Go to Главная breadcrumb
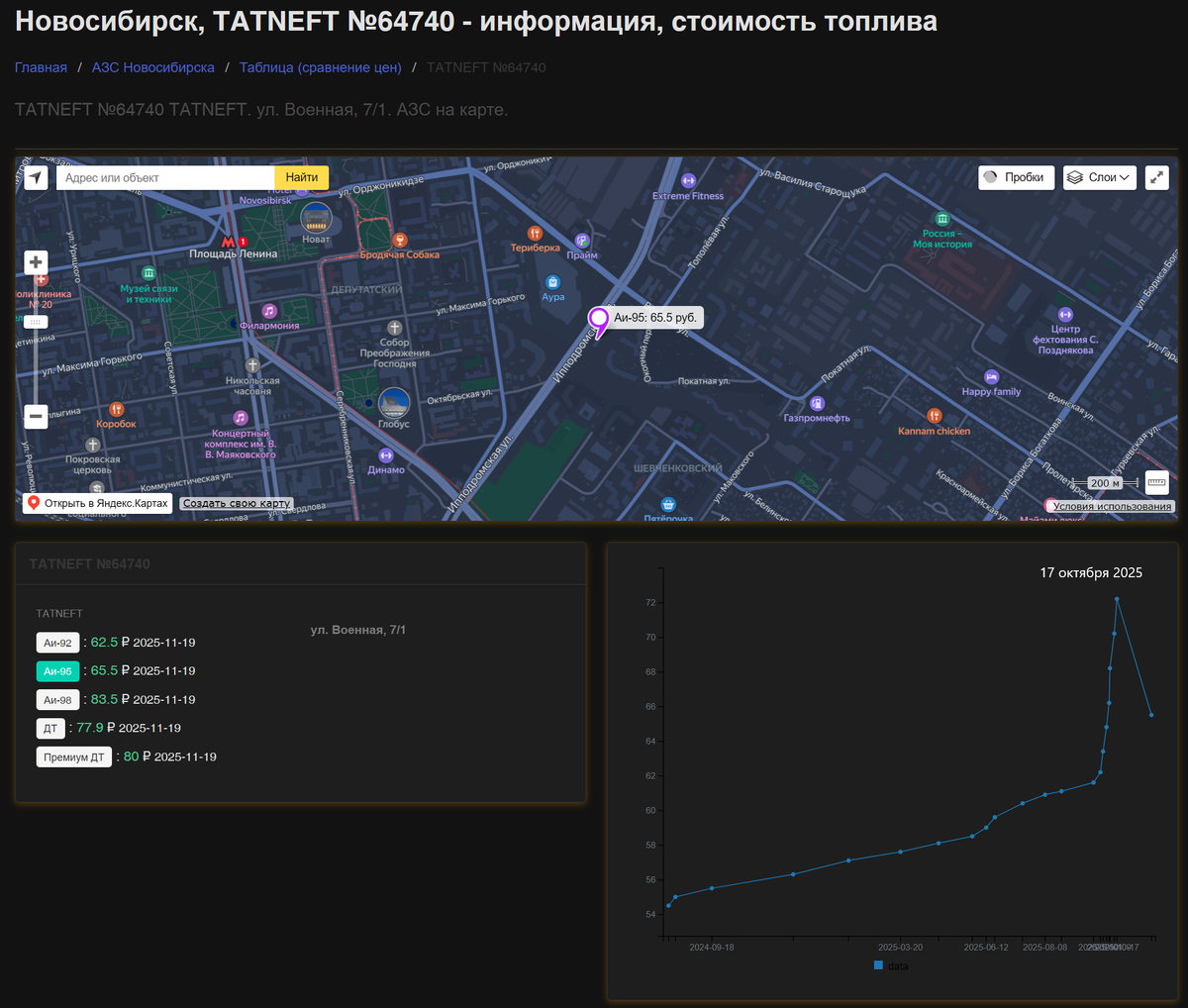The height and width of the screenshot is (1008, 1188). (x=41, y=67)
